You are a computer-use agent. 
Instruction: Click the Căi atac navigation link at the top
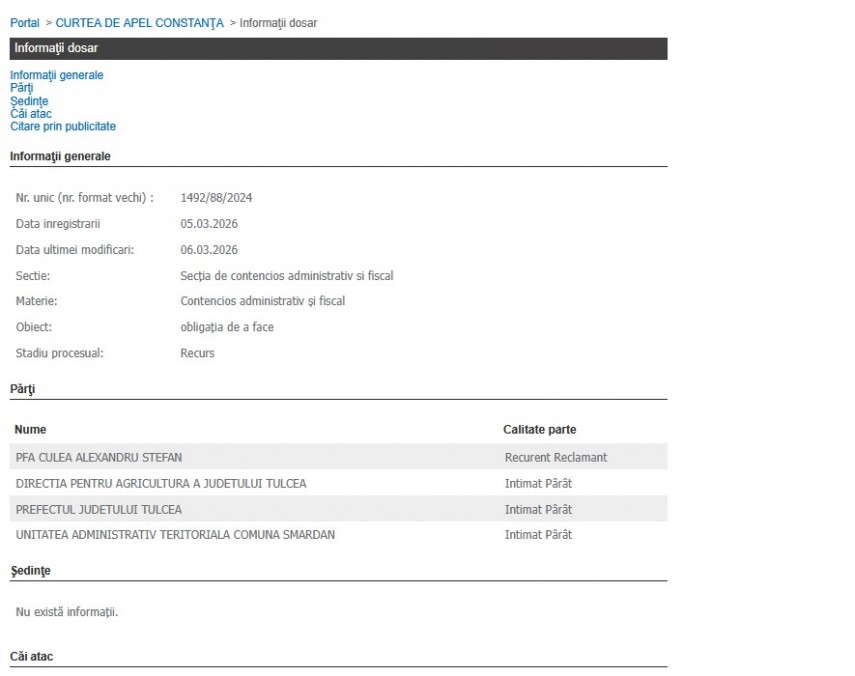(x=31, y=114)
